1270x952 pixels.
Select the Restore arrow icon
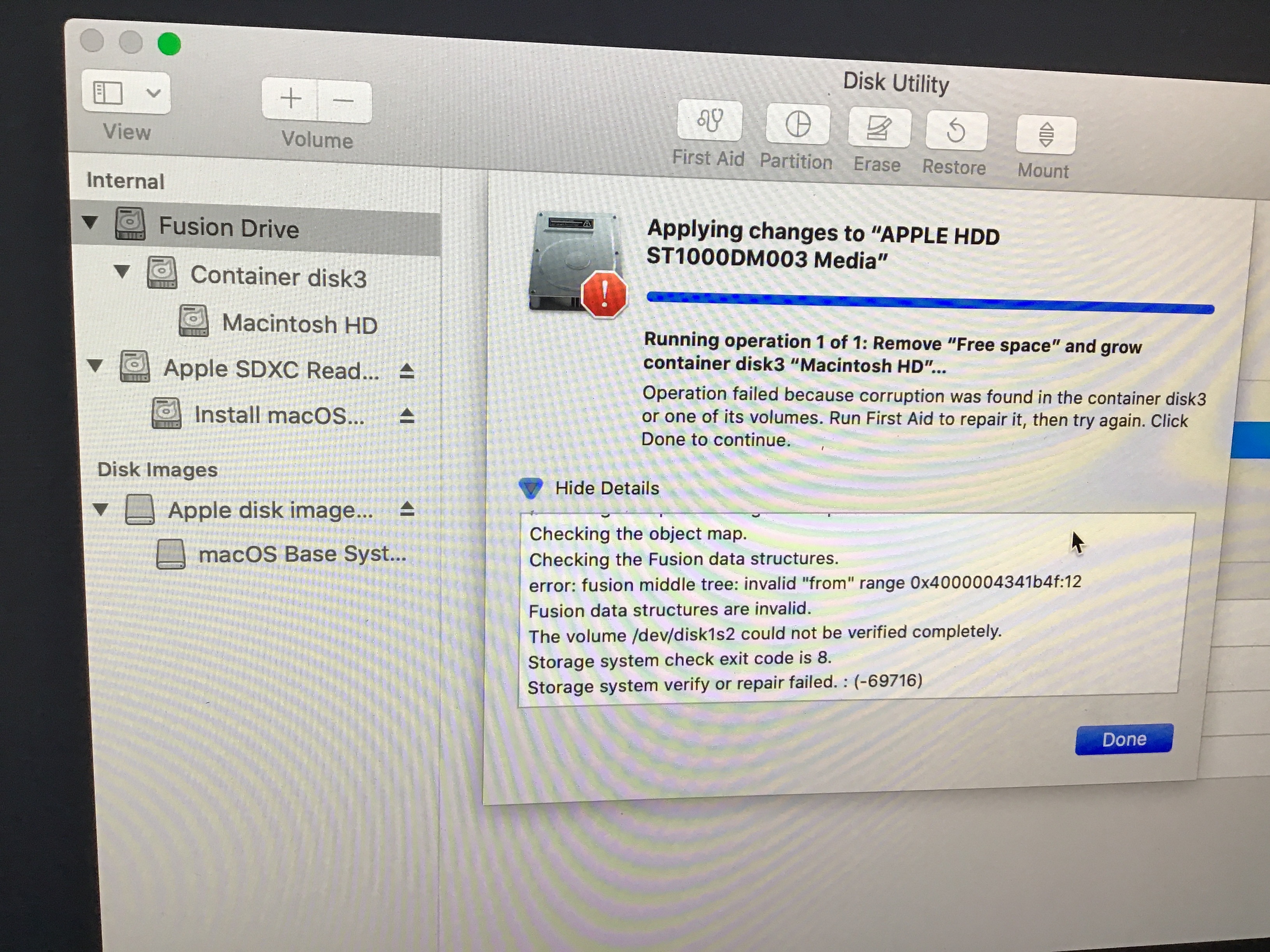956,131
